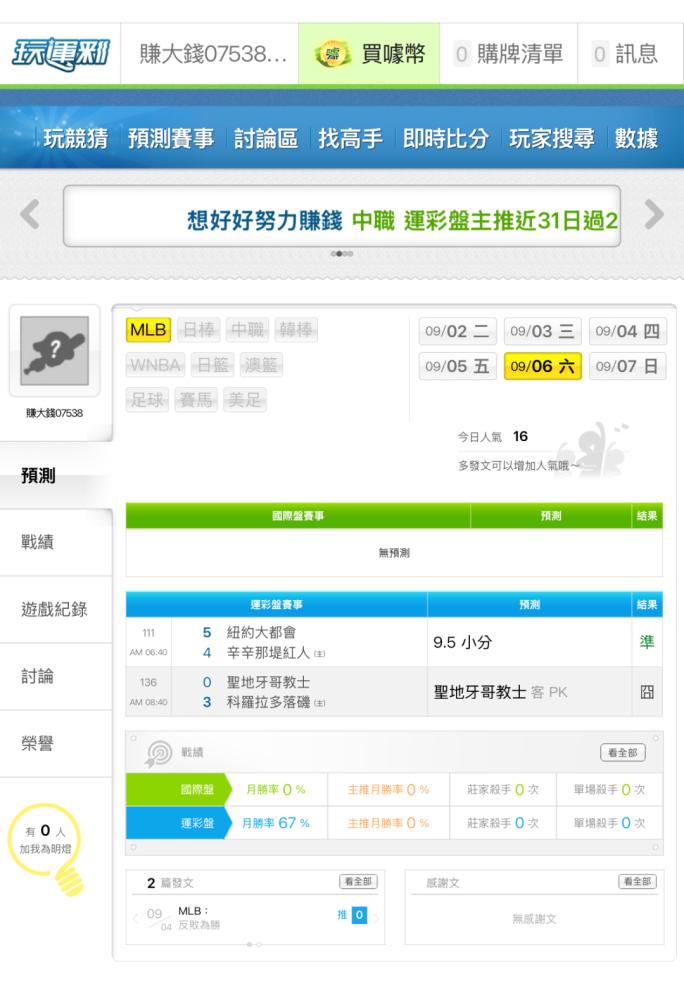The image size is (684, 1000).
Task: Click the right arrow of announcement banner
Action: tap(653, 214)
